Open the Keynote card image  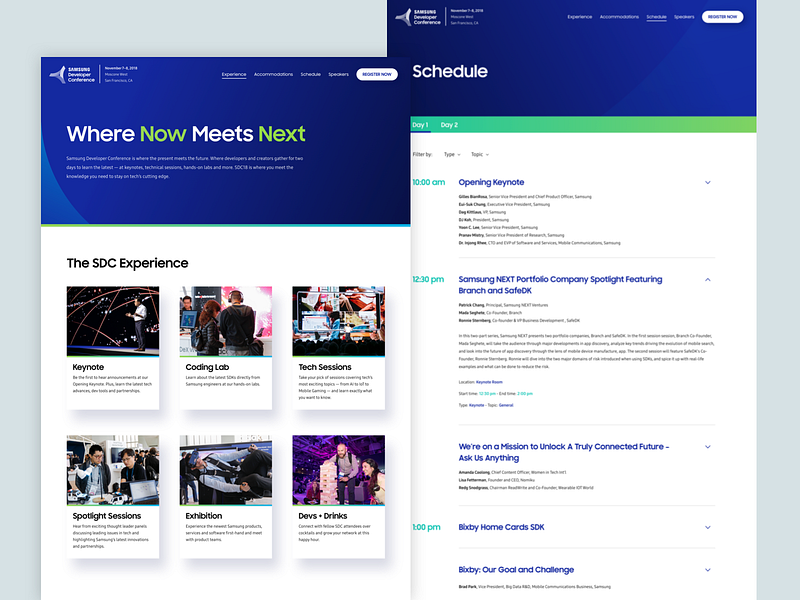pos(113,321)
